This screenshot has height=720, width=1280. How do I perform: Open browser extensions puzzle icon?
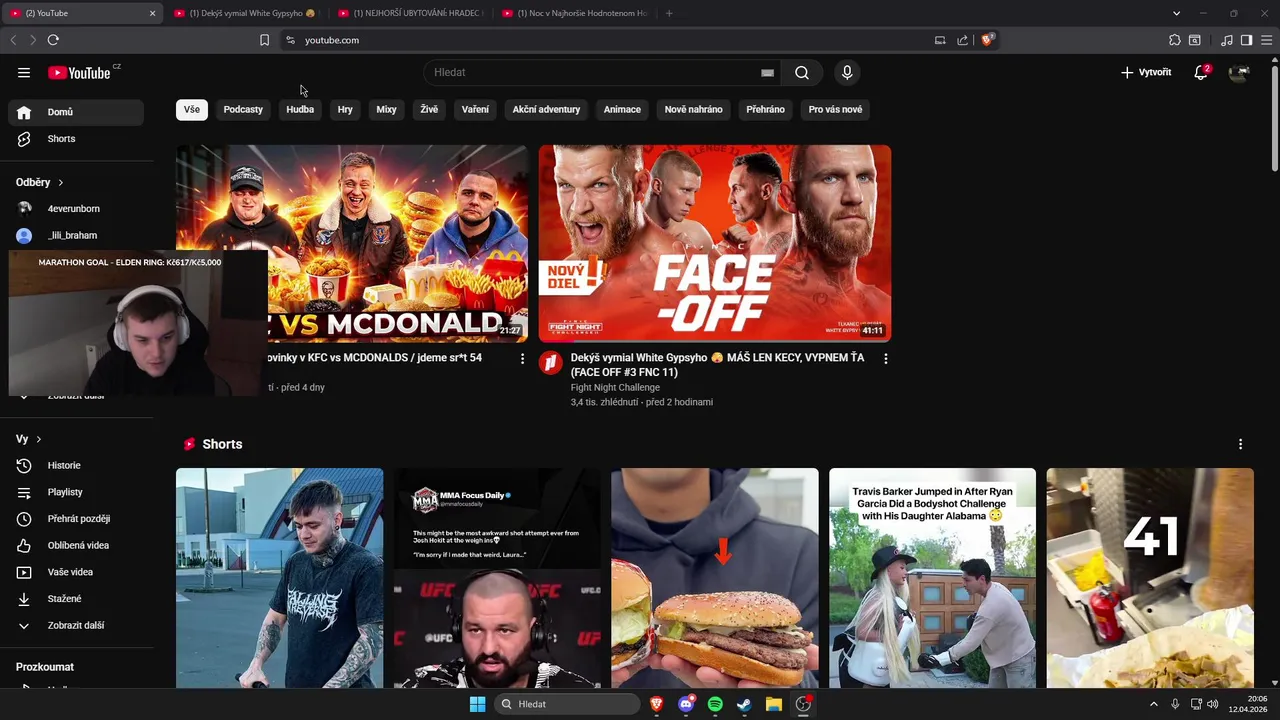[x=1175, y=40]
